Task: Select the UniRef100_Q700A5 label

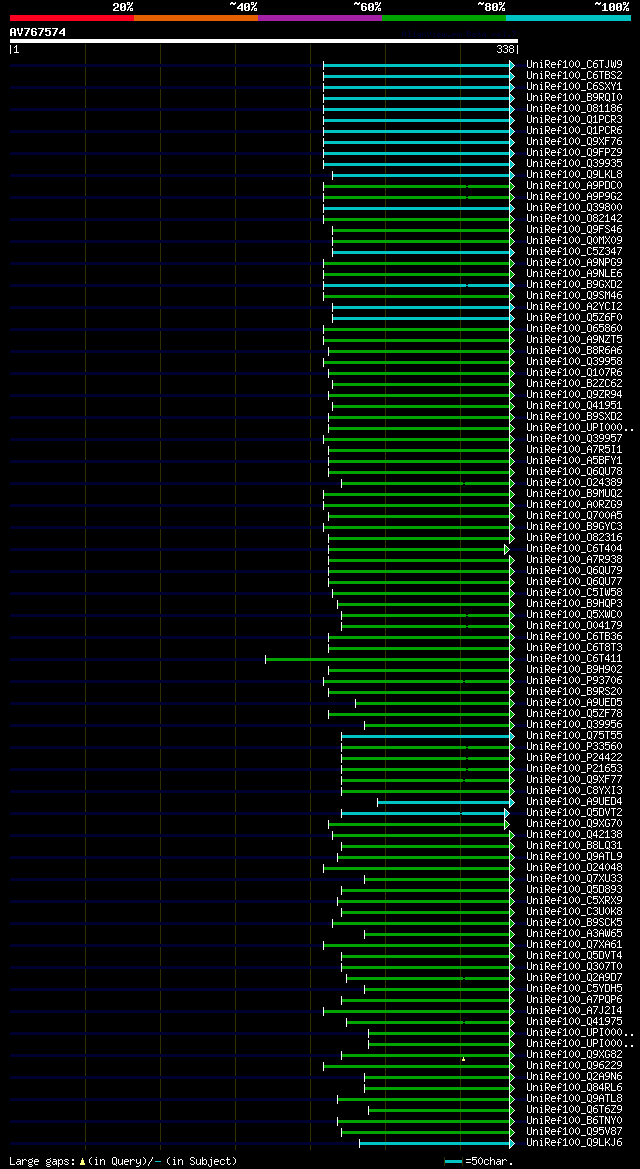Action: pyautogui.click(x=574, y=515)
